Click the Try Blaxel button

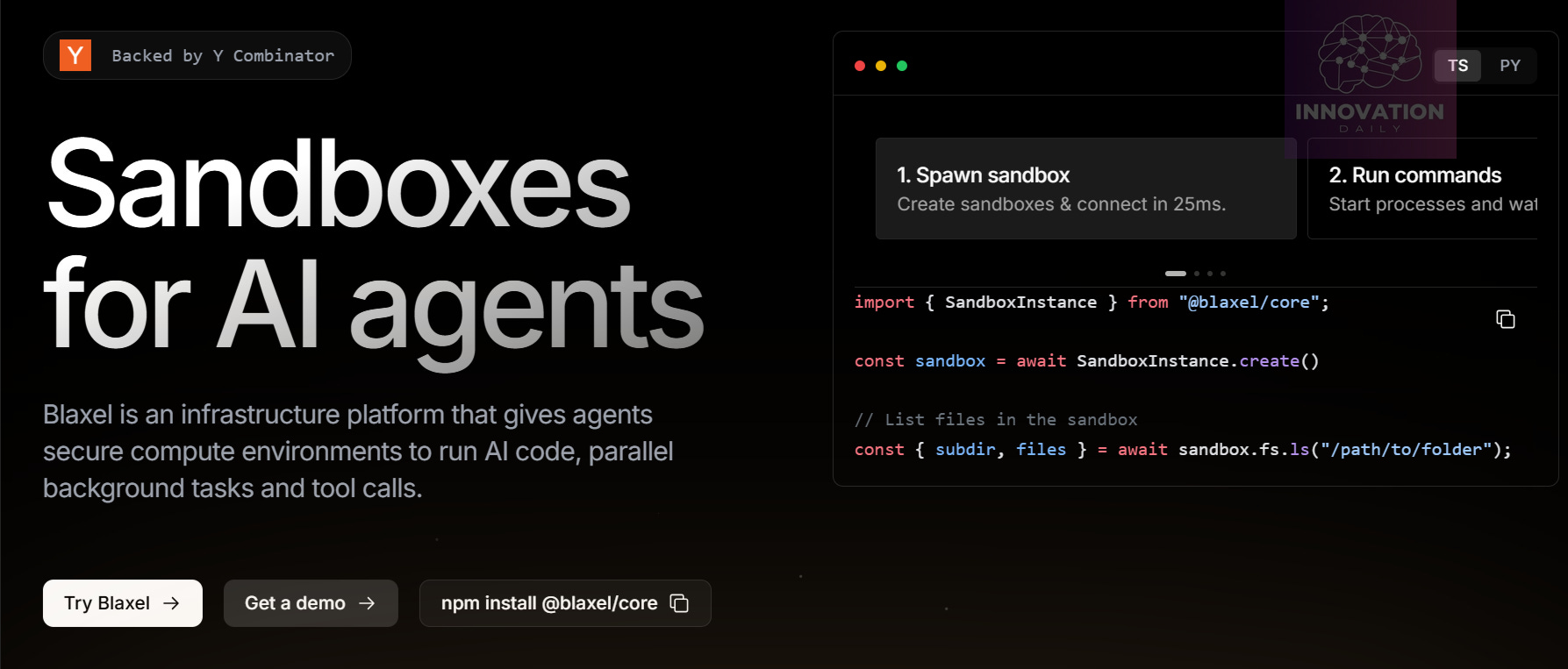click(123, 603)
